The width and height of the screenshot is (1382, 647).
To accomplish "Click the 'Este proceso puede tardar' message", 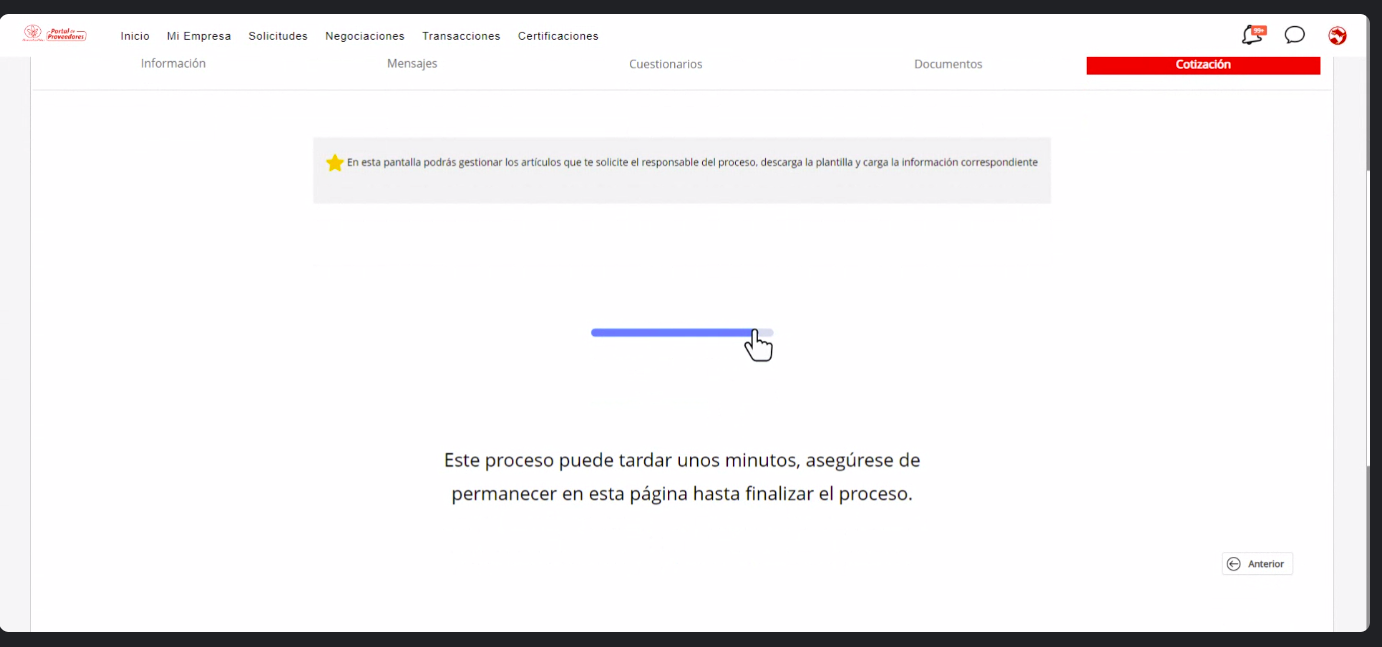I will 682,477.
